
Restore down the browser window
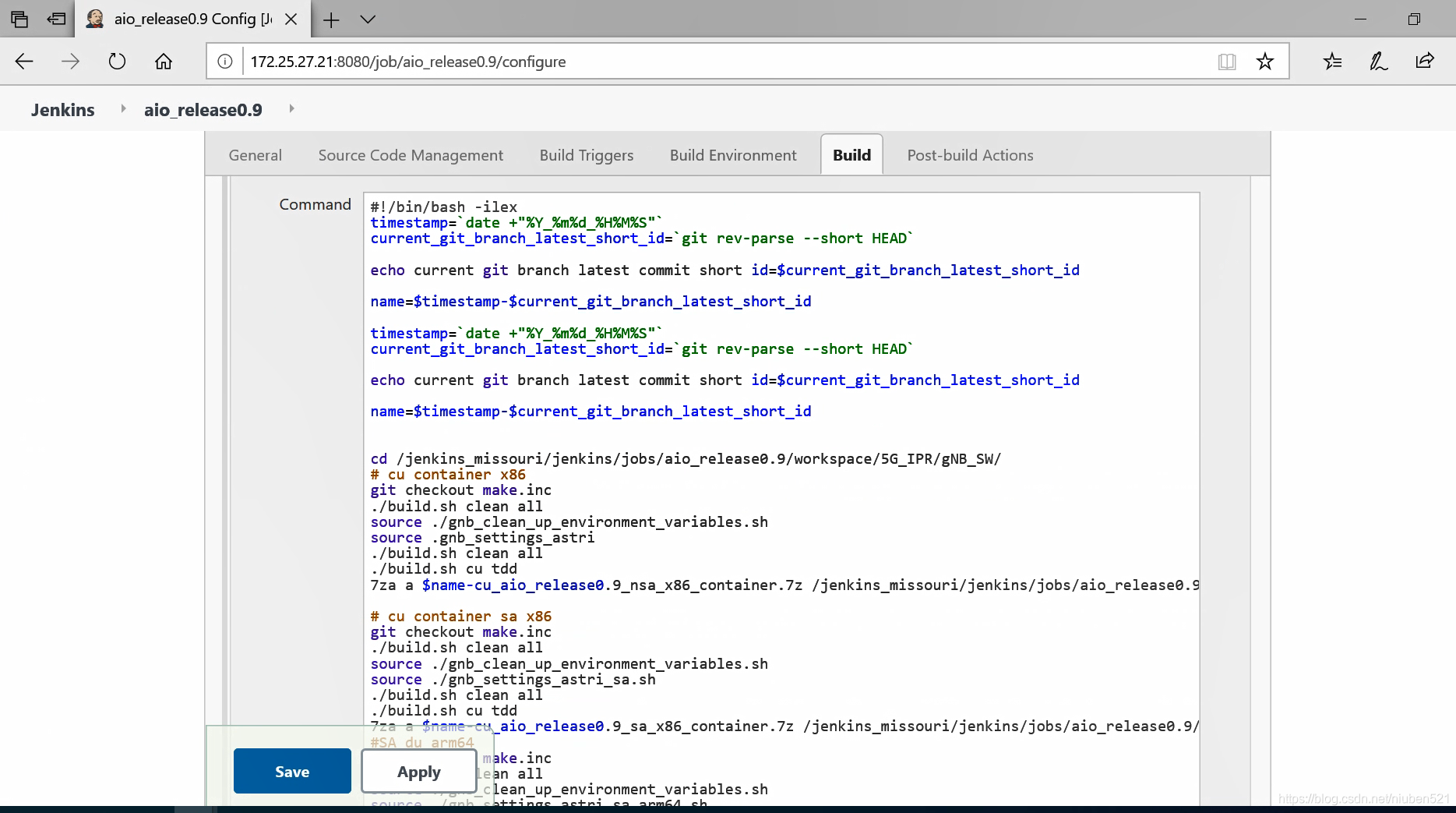[1415, 19]
